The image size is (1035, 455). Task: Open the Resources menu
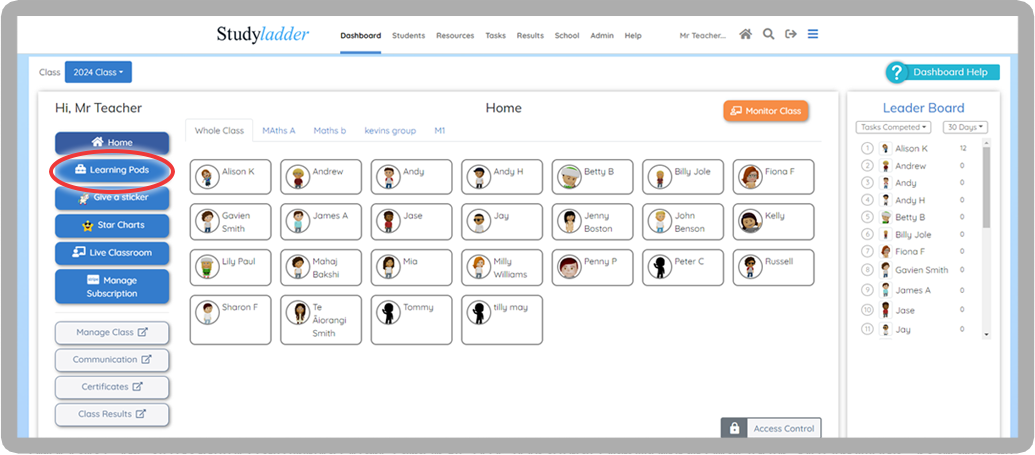click(455, 35)
